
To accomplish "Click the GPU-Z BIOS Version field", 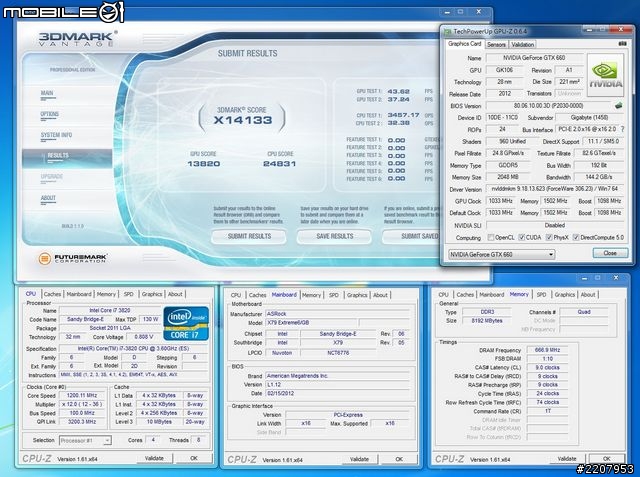I will 549,106.
